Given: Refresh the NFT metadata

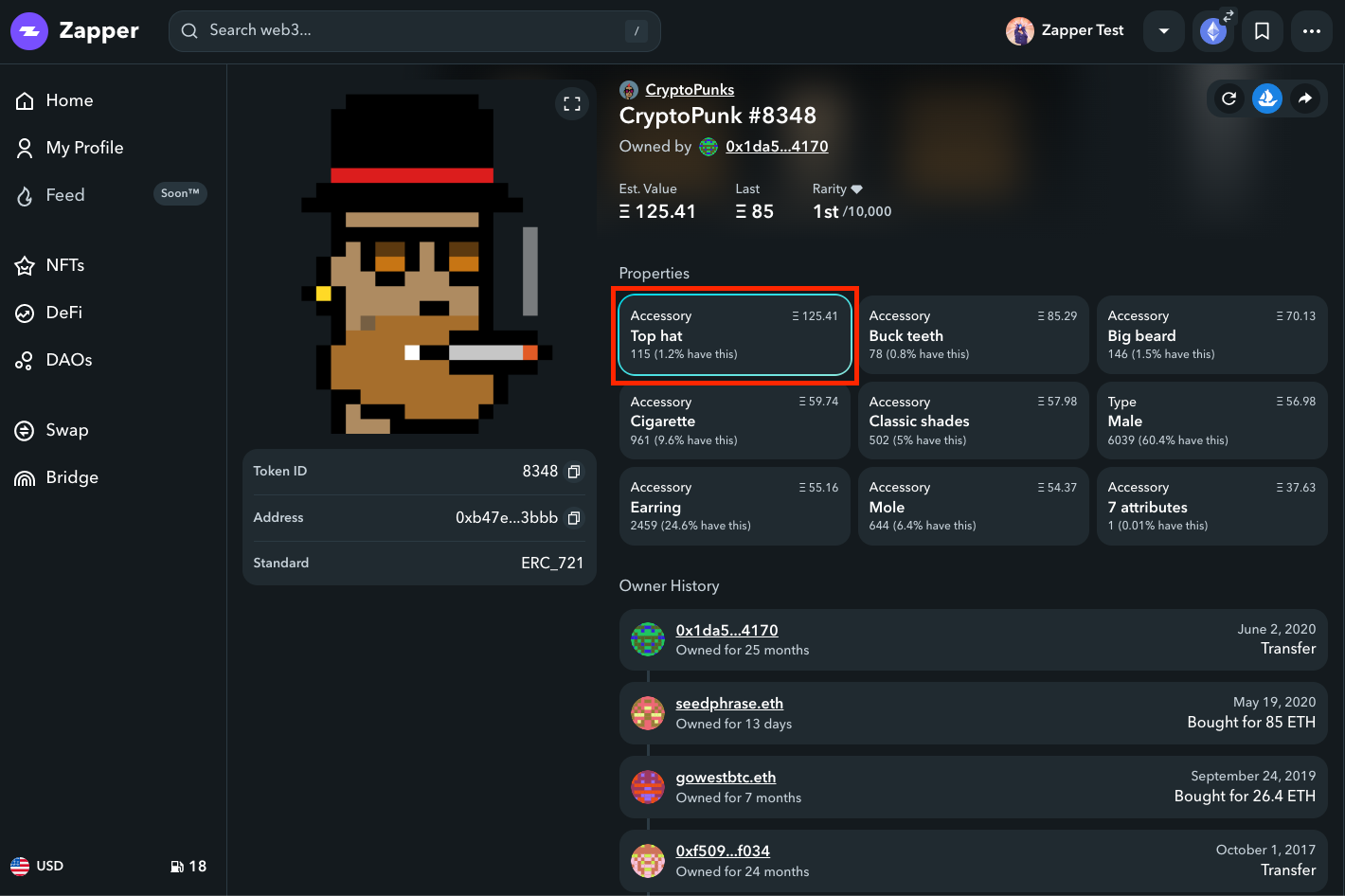Looking at the screenshot, I should (1229, 99).
